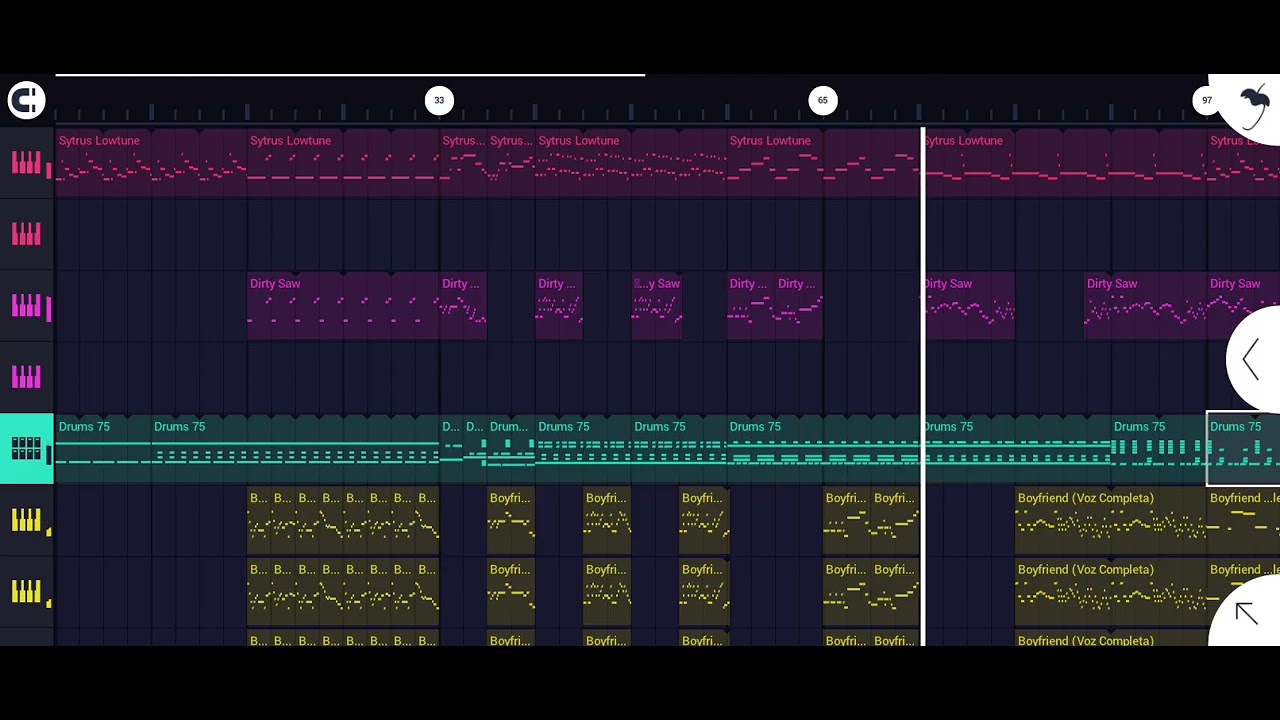
Task: Select the empty magenta track icon below Dirty Saw
Action: (x=26, y=377)
